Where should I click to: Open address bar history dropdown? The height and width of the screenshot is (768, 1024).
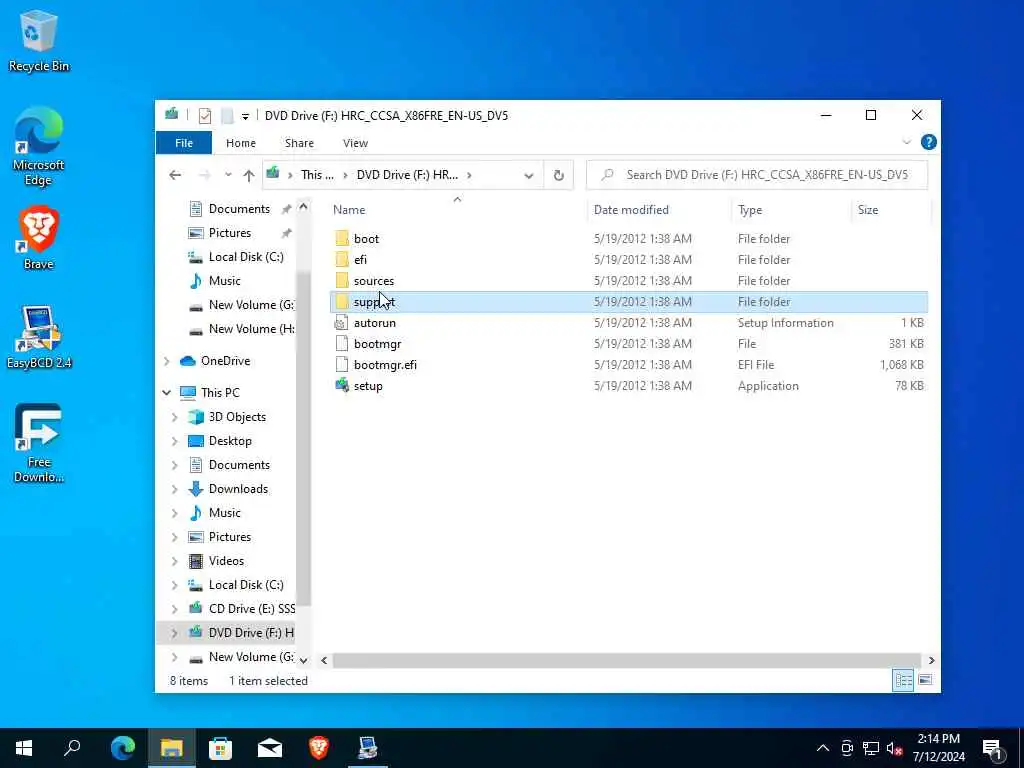(528, 175)
